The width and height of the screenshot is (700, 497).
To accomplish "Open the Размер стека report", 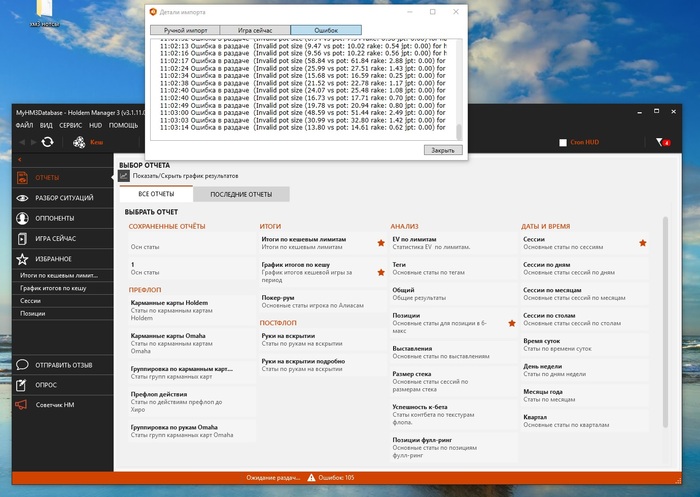I will 454,381.
